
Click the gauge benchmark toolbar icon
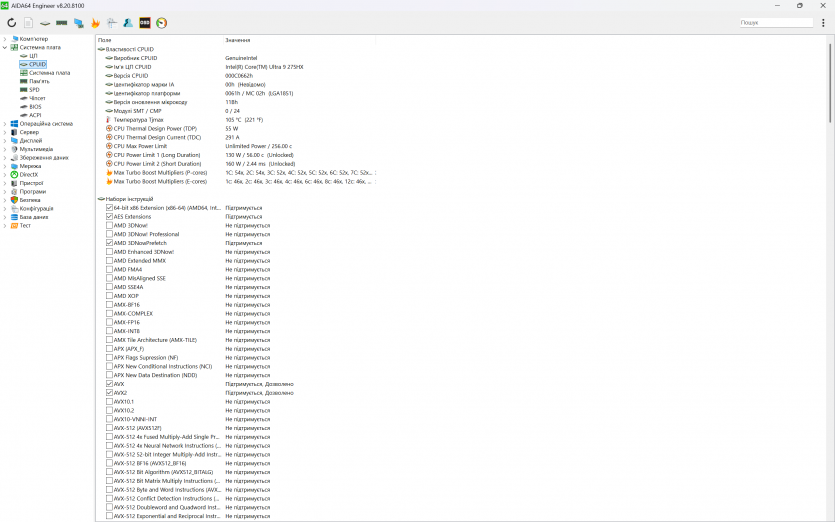pyautogui.click(x=162, y=22)
